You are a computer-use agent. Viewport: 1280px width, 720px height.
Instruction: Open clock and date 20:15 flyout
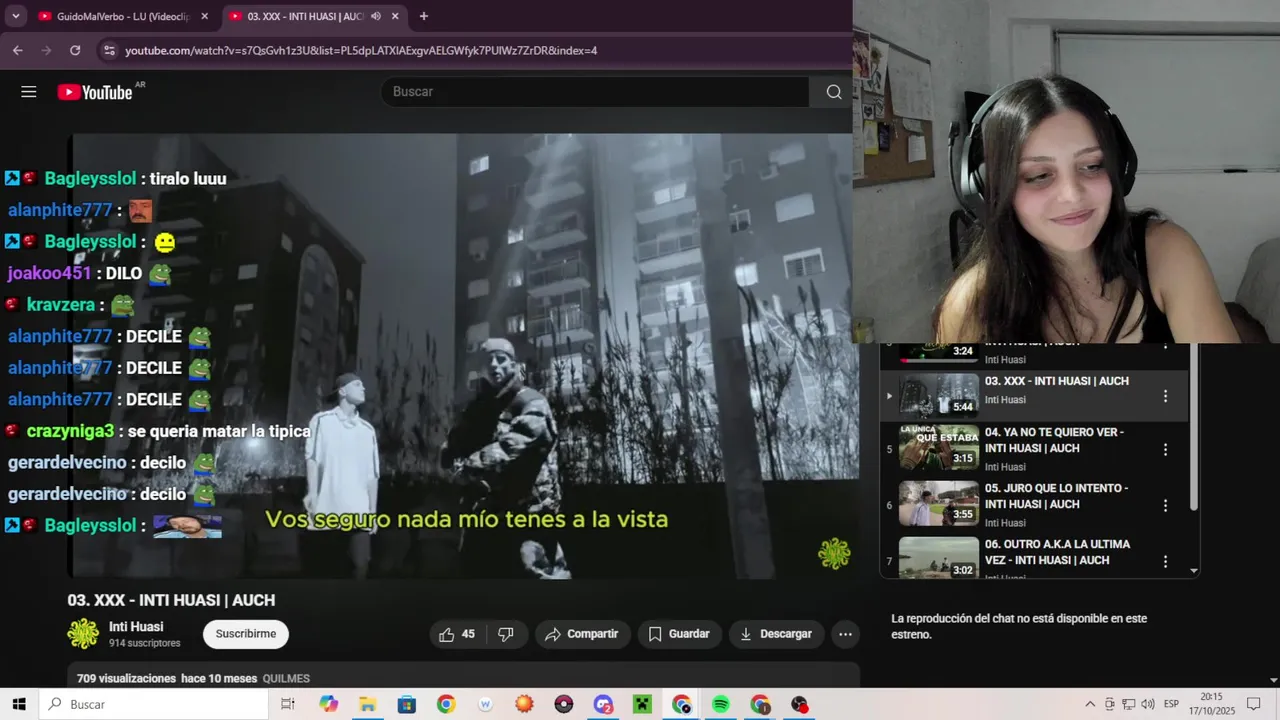coord(1211,704)
